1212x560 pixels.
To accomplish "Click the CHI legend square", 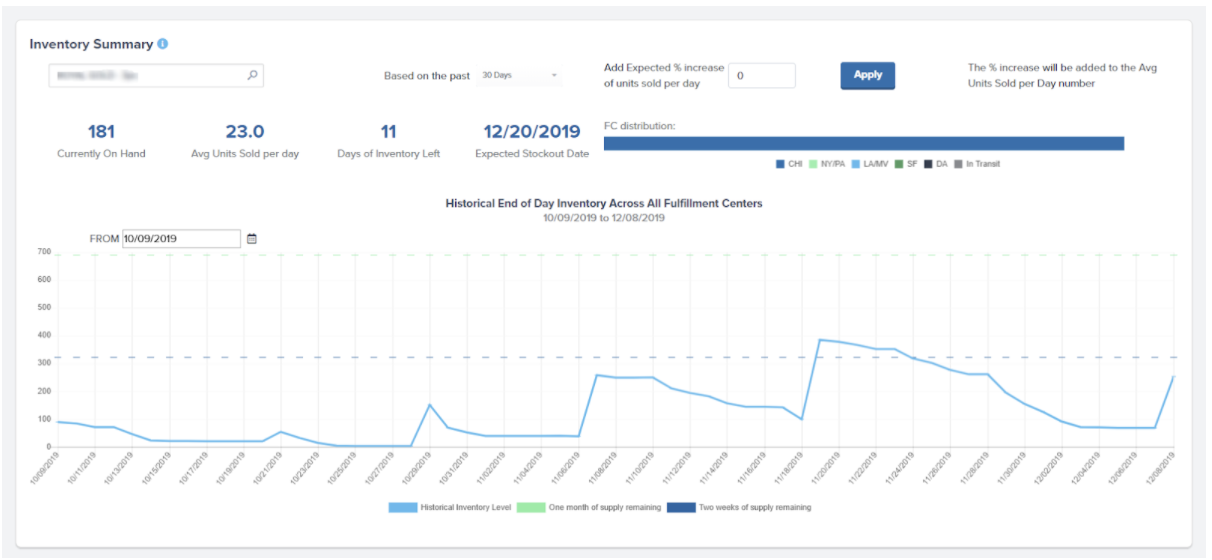I will tap(781, 164).
